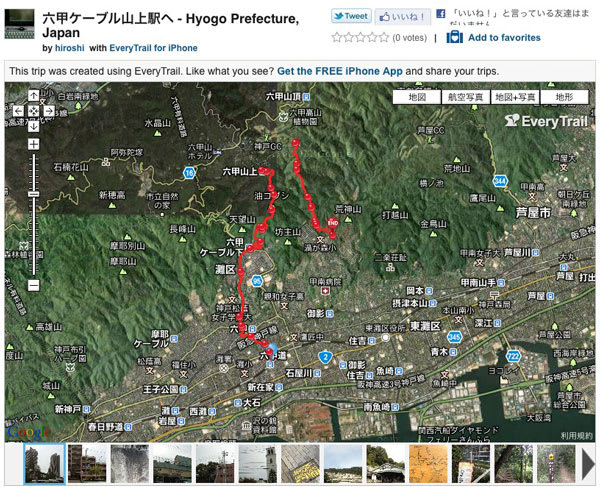Viewport: 600px width, 487px height.
Task: Click the Tweet button
Action: click(x=351, y=16)
